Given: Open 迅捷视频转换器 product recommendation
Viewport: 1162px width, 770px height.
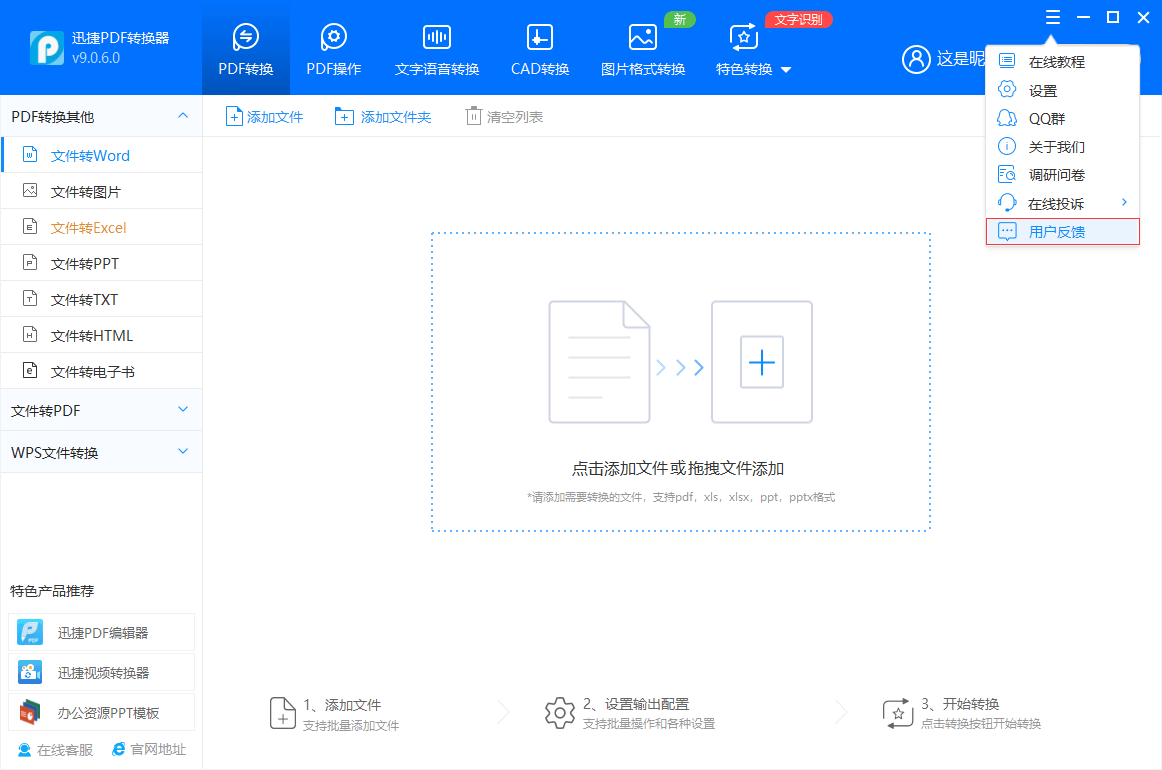Looking at the screenshot, I should pos(102,672).
